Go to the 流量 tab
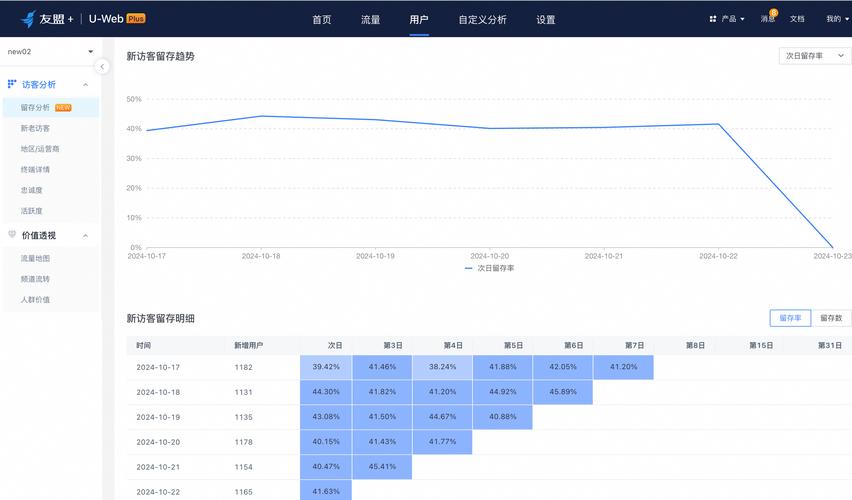 point(371,20)
